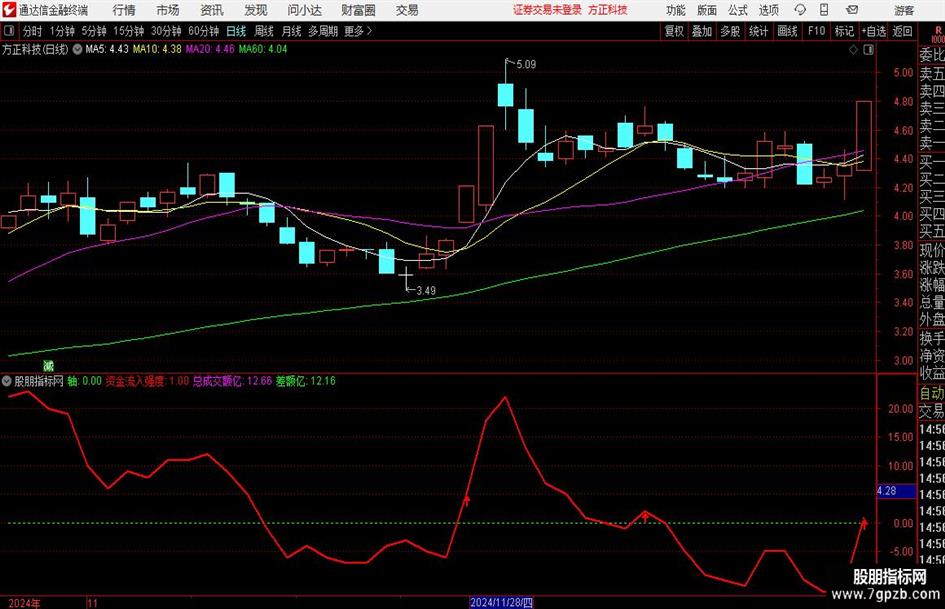
Task: Switch to the 1分钟 period
Action: click(x=62, y=31)
